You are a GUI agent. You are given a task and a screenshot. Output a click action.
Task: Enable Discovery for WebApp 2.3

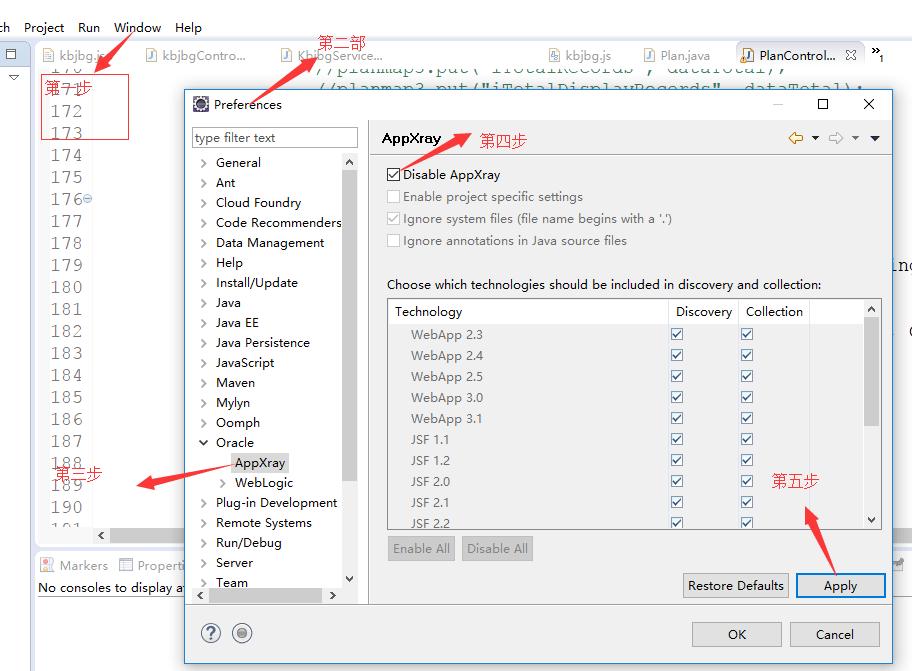[x=677, y=334]
